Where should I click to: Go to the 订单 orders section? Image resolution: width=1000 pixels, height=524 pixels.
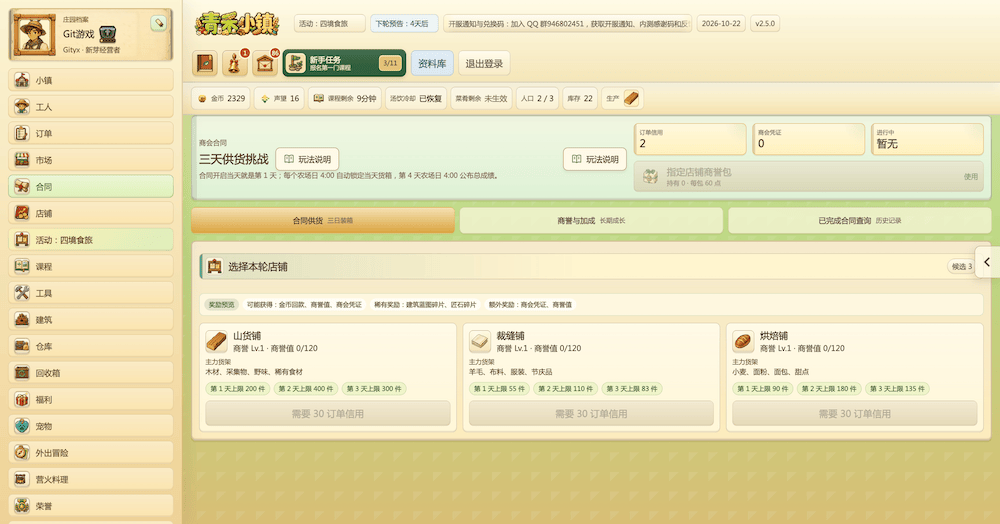(x=91, y=133)
